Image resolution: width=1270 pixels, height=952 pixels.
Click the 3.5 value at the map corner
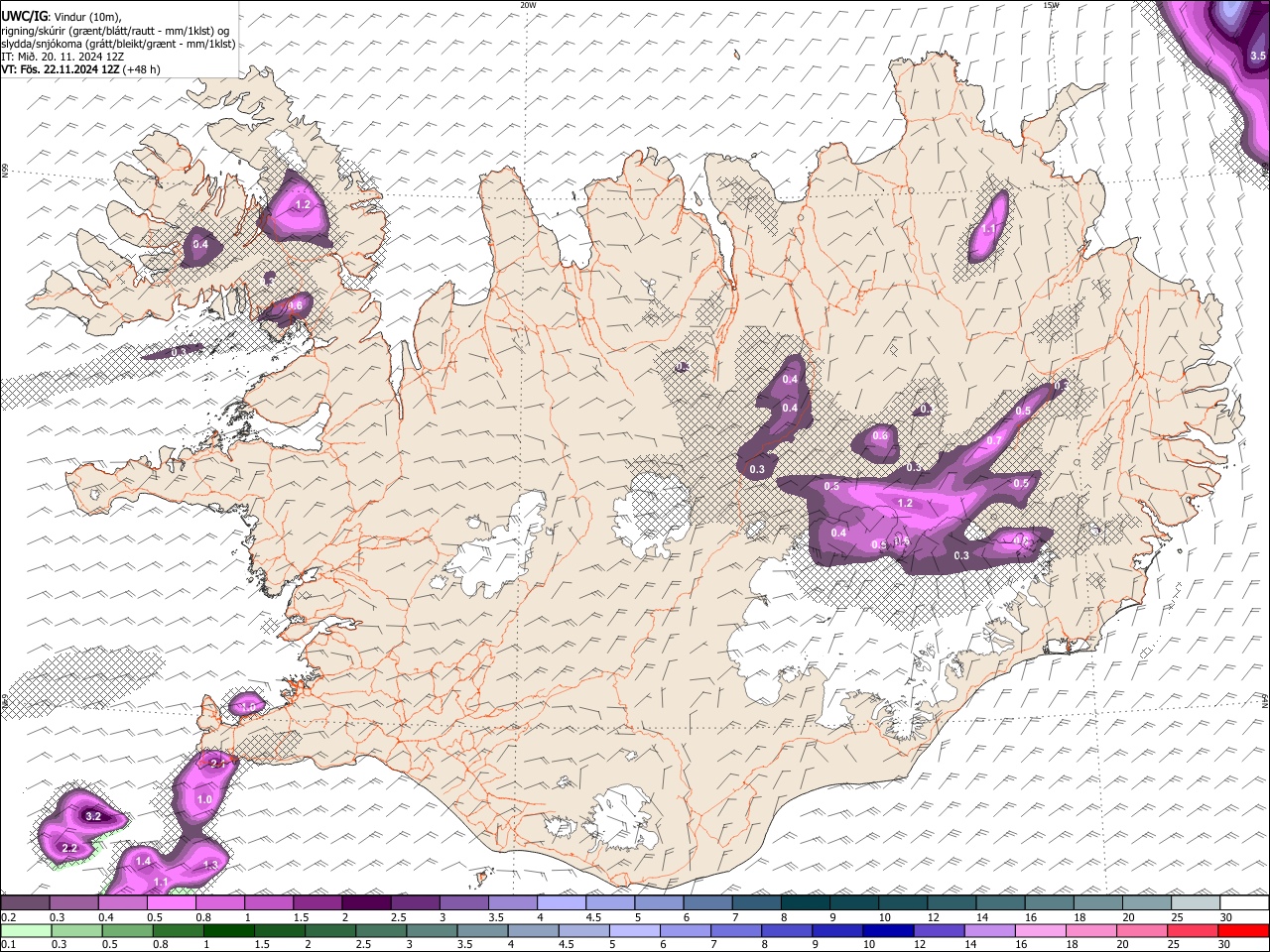(x=1257, y=57)
